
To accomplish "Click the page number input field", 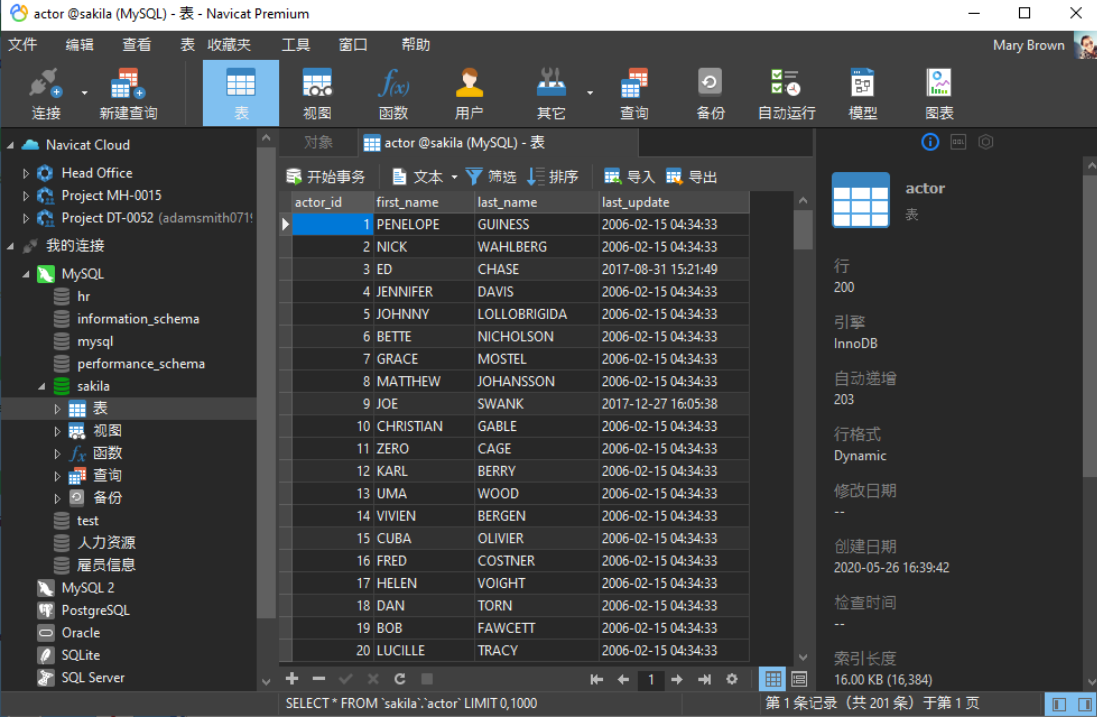I will (651, 679).
